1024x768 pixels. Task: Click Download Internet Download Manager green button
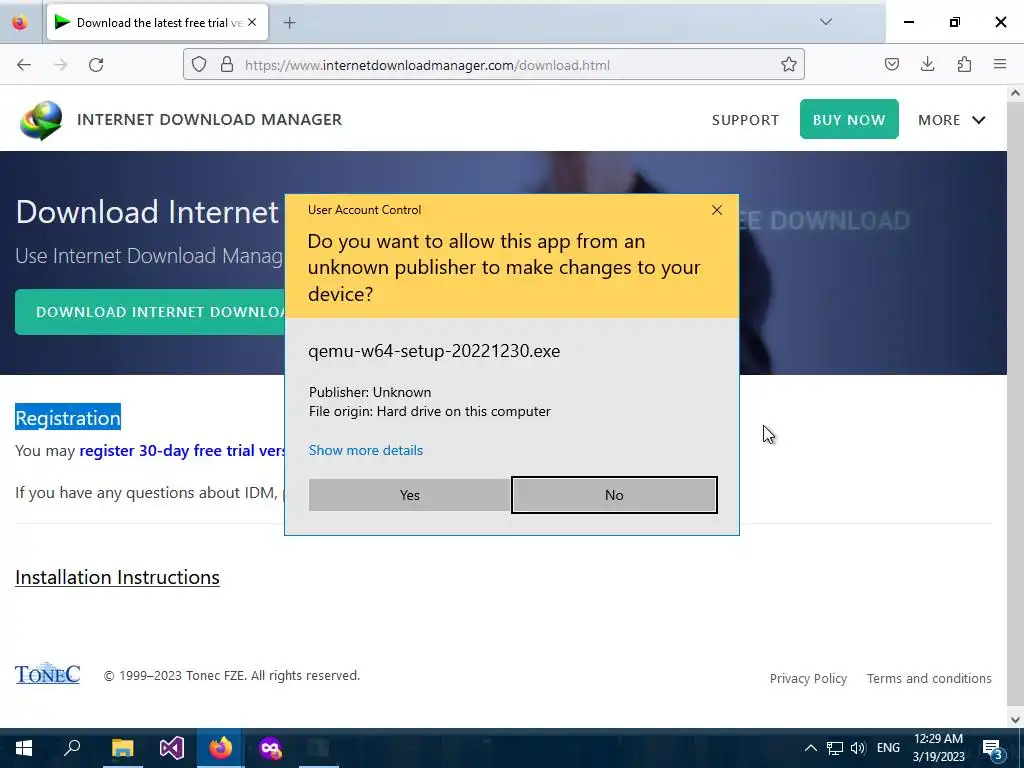click(150, 312)
